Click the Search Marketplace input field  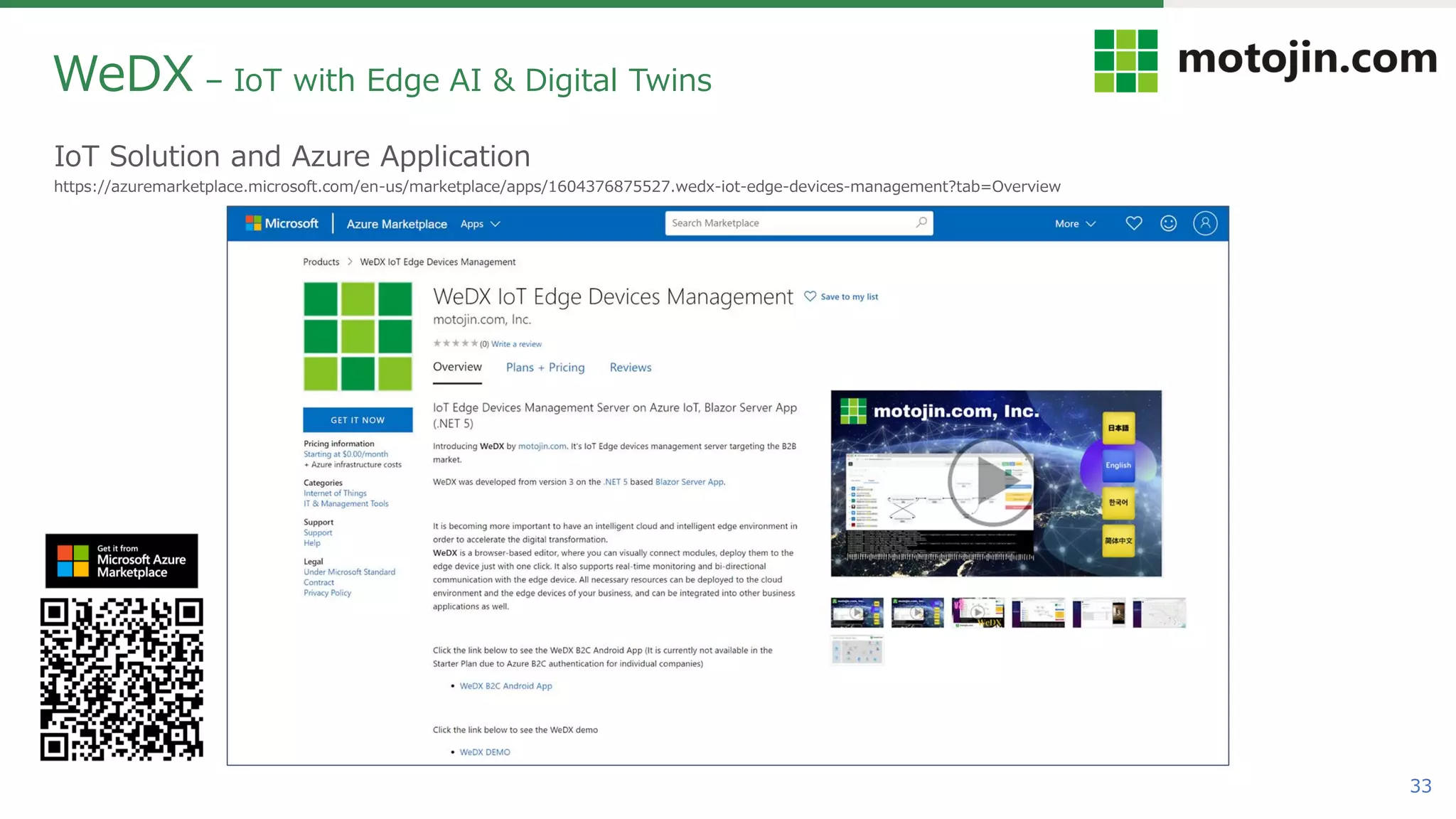[798, 223]
